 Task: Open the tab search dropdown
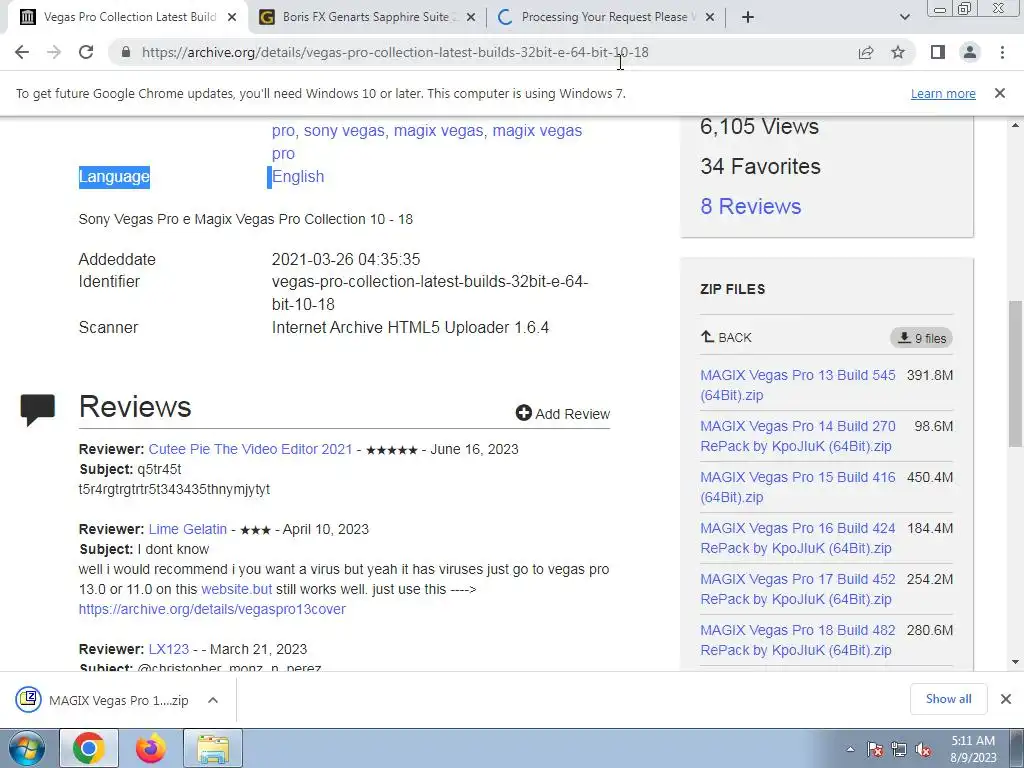904,17
